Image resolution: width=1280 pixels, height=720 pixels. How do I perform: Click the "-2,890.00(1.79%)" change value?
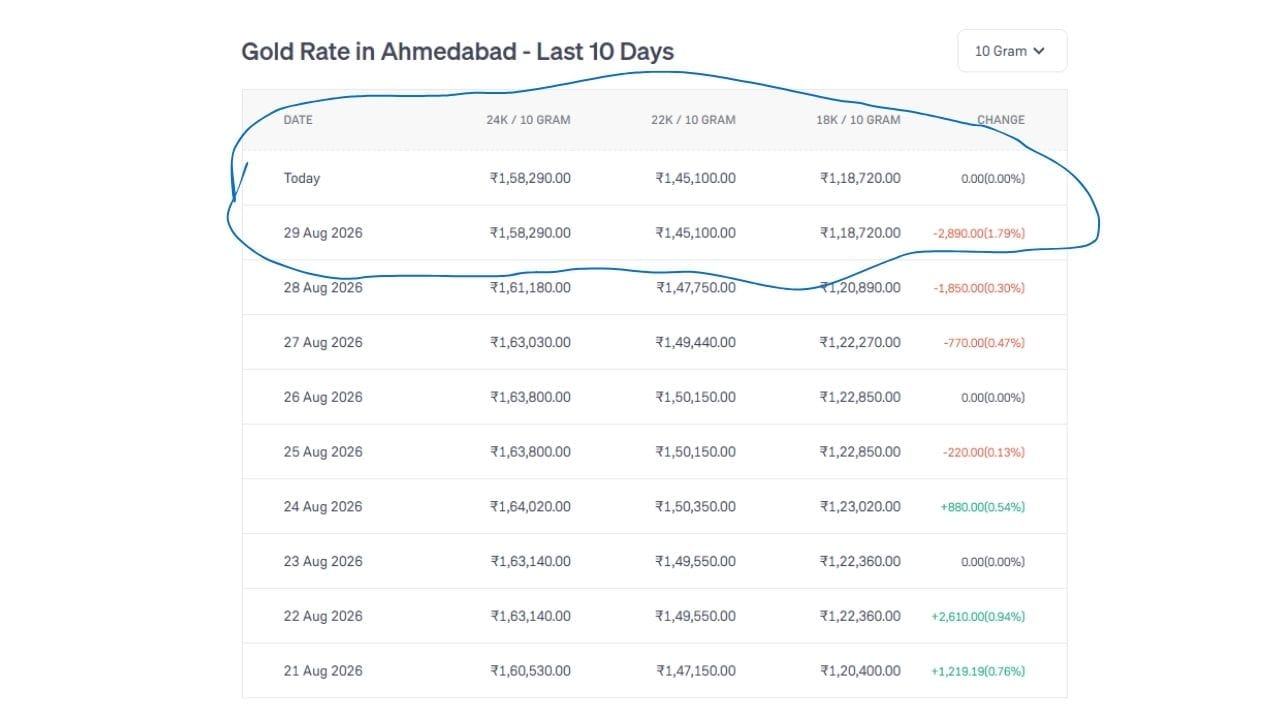point(979,234)
